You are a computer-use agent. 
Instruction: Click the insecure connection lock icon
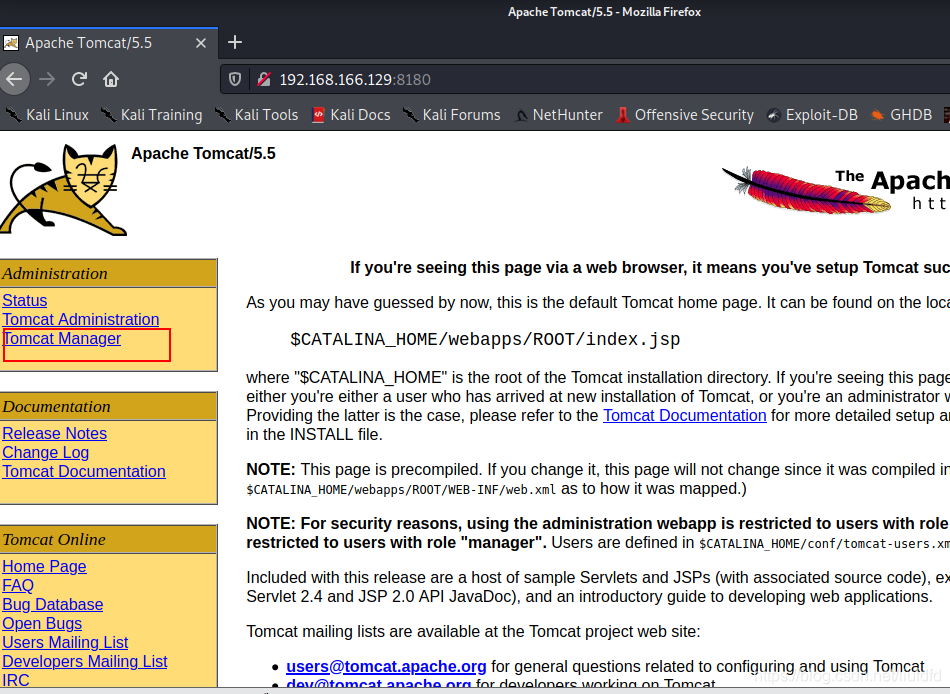(264, 79)
